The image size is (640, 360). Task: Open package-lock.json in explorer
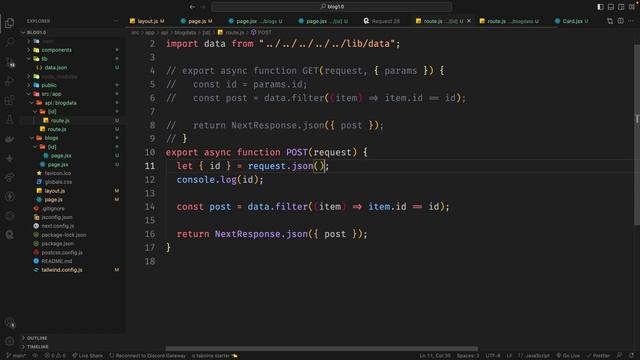tap(73, 235)
